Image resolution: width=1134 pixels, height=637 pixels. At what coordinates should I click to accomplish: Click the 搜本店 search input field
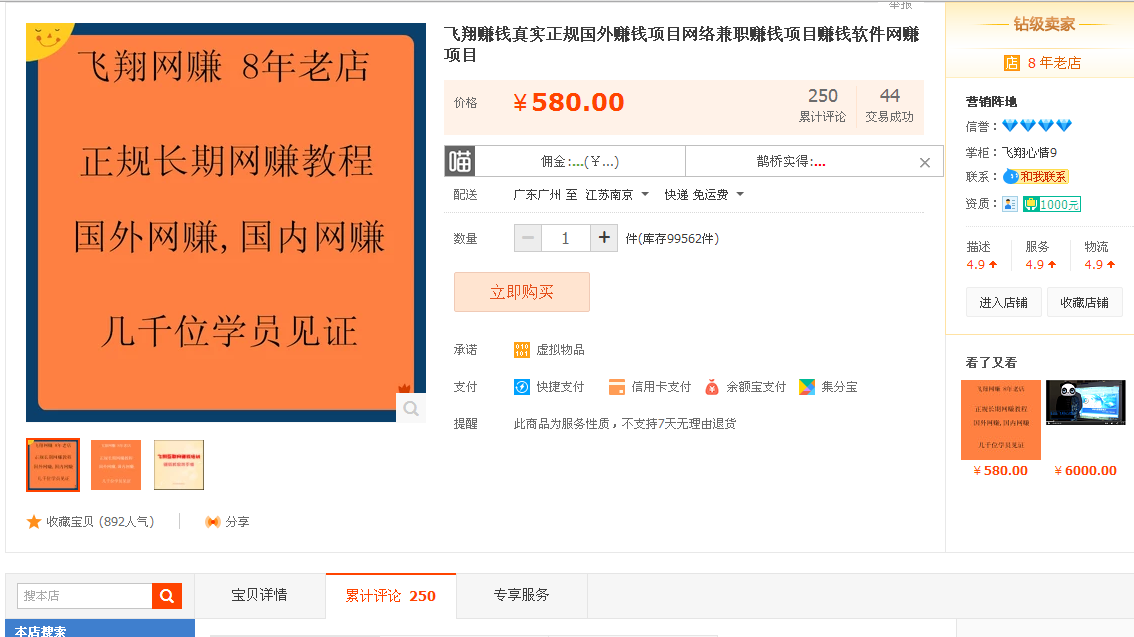[x=85, y=596]
